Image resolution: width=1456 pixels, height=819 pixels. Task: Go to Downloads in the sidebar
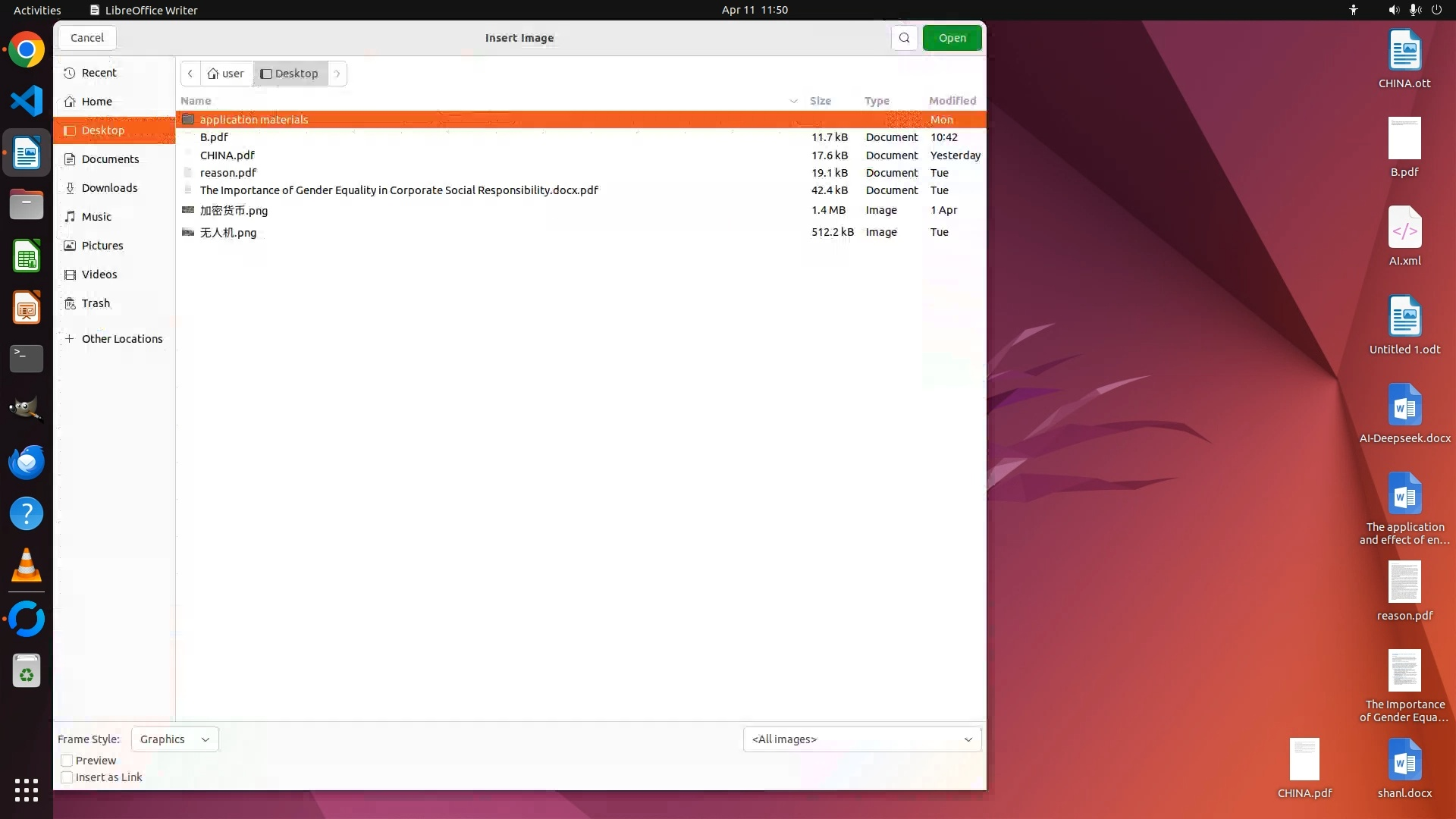click(x=109, y=188)
